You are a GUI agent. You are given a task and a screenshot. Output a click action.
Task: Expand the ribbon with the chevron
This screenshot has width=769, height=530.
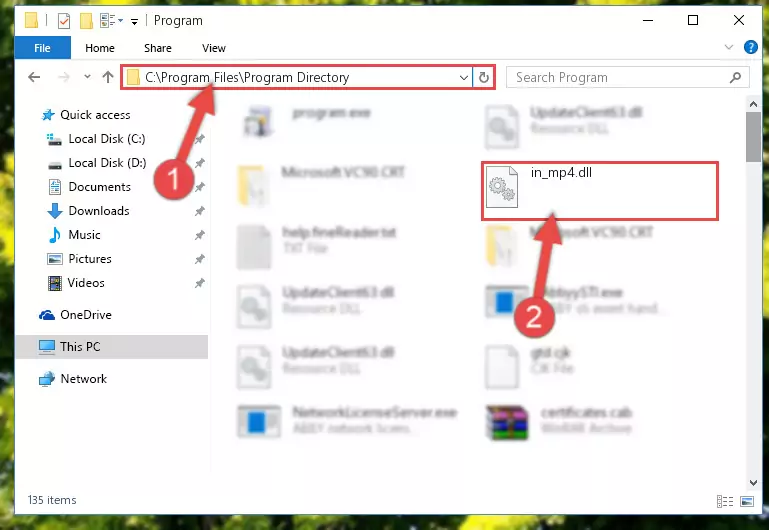pyautogui.click(x=729, y=47)
